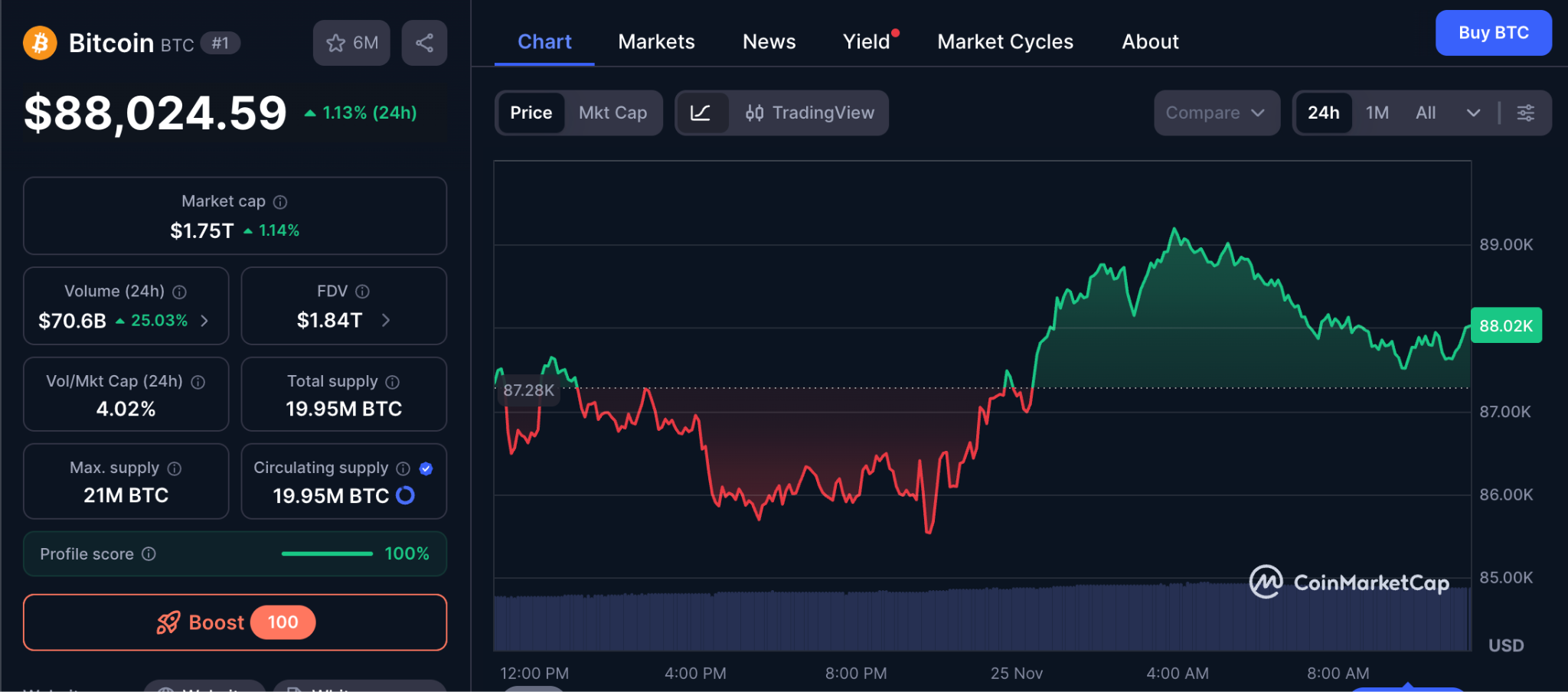Open the Markets tab
The image size is (1568, 692).
656,41
